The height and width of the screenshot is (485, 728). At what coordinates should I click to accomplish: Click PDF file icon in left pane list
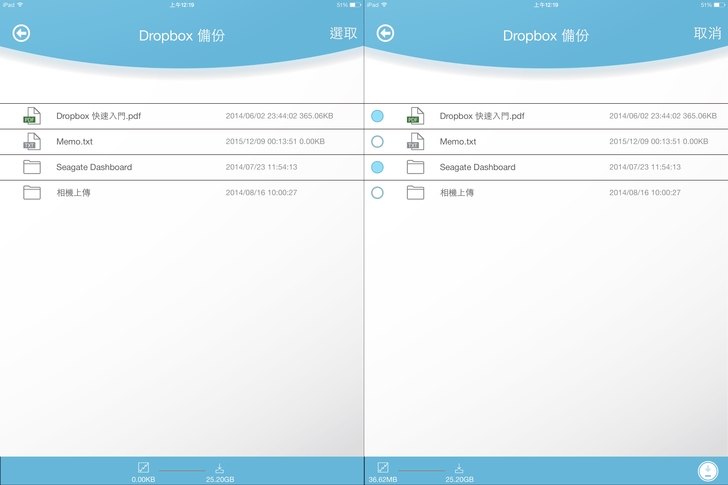(32, 116)
